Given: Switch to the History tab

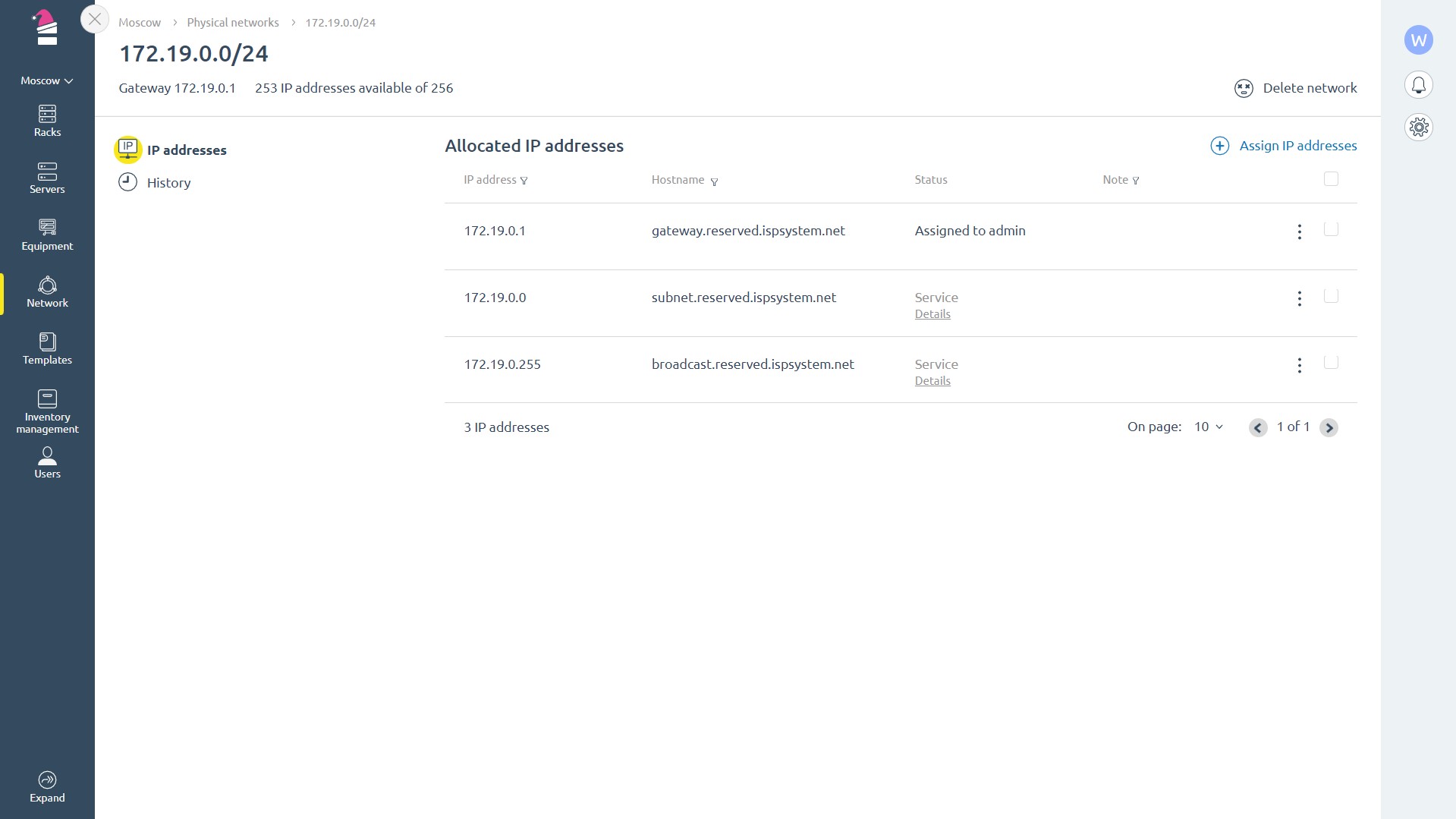Looking at the screenshot, I should tap(155, 182).
